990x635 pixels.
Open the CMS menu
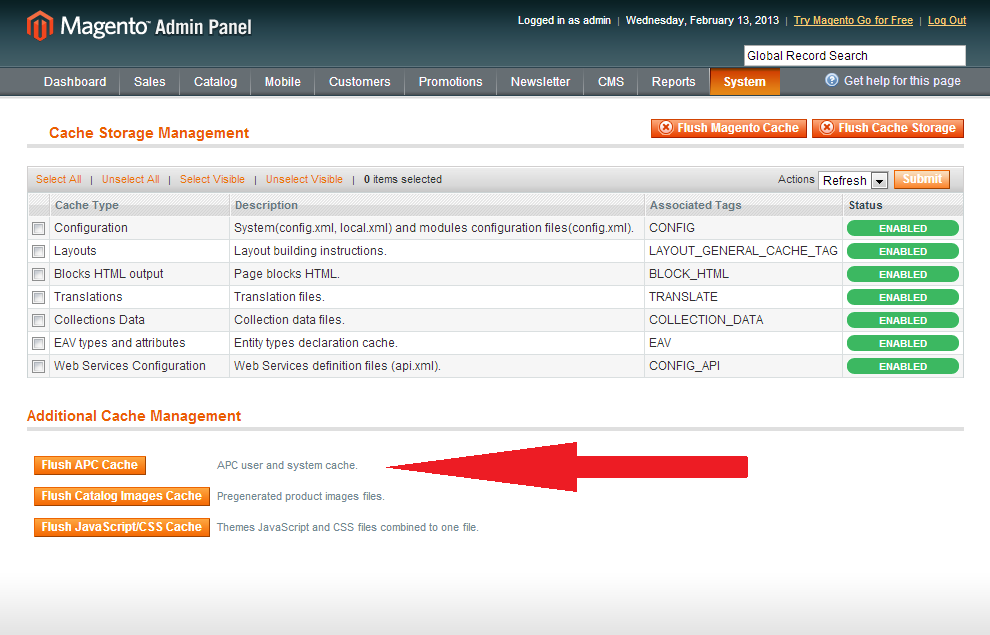point(611,82)
